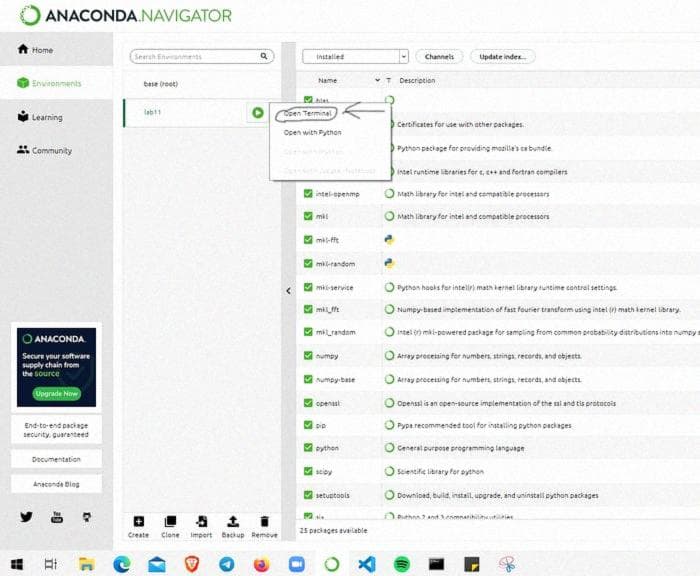Viewport: 700px width, 576px height.
Task: Open Spotify from the taskbar
Action: tap(402, 564)
